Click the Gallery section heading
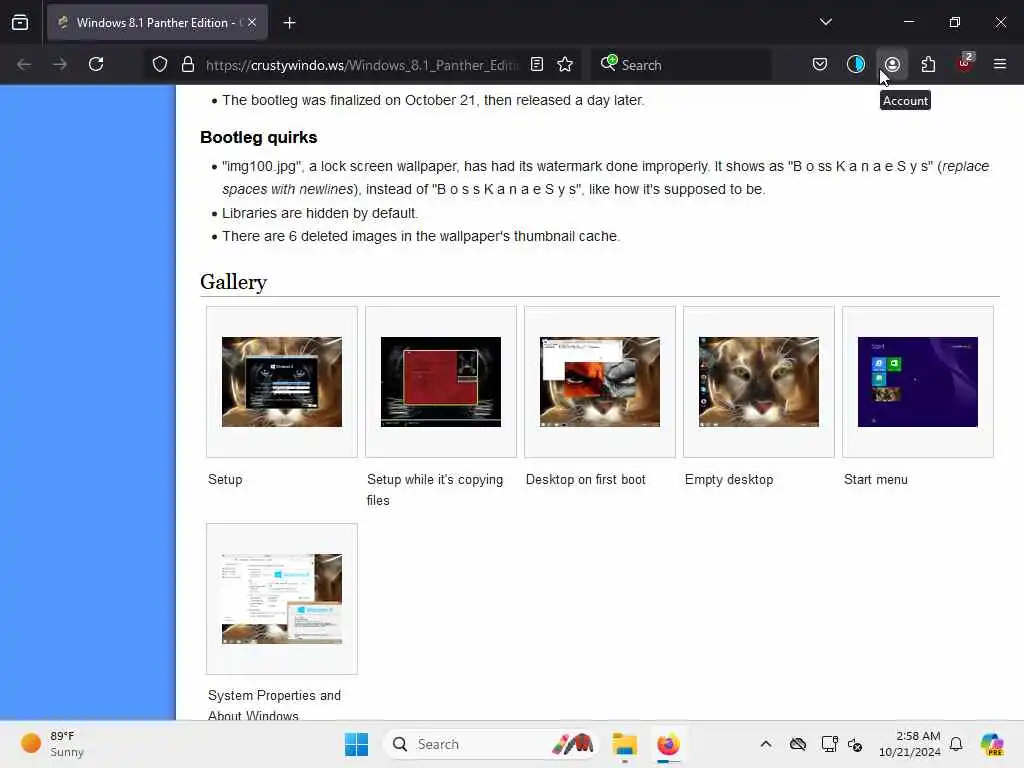This screenshot has width=1024, height=768. pyautogui.click(x=233, y=282)
